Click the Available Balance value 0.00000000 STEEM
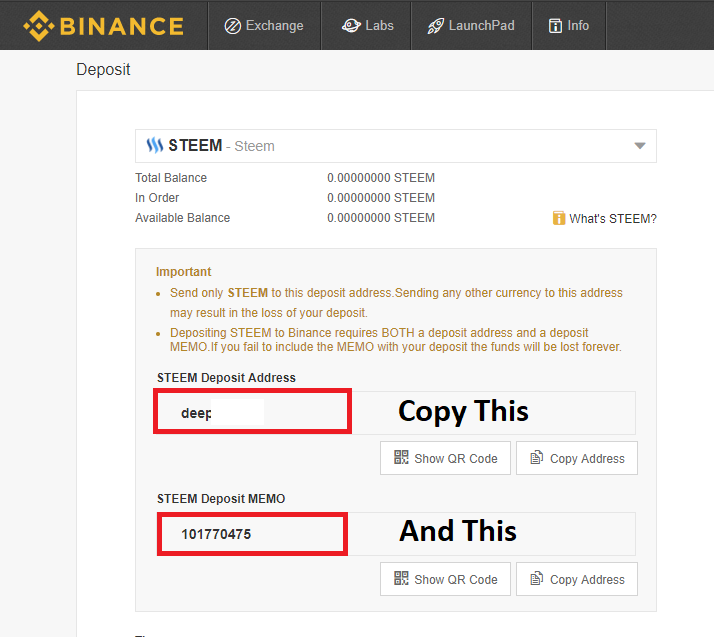The height and width of the screenshot is (637, 714). point(381,218)
